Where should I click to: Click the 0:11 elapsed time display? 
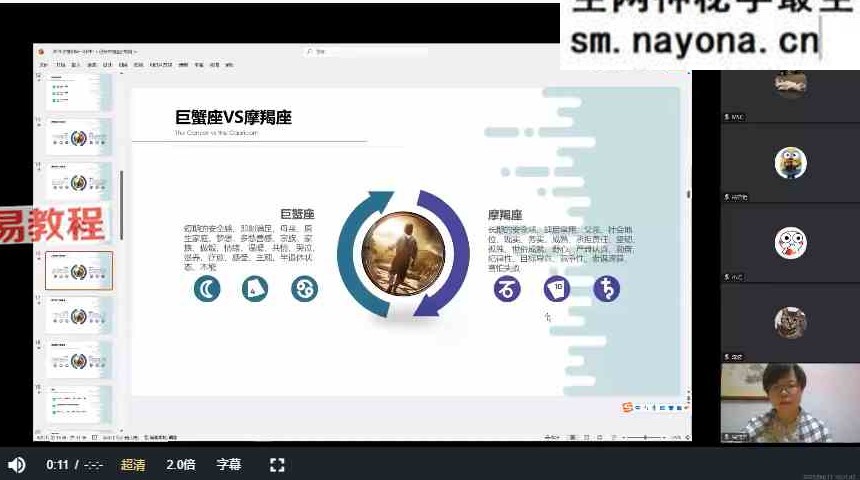coord(57,465)
